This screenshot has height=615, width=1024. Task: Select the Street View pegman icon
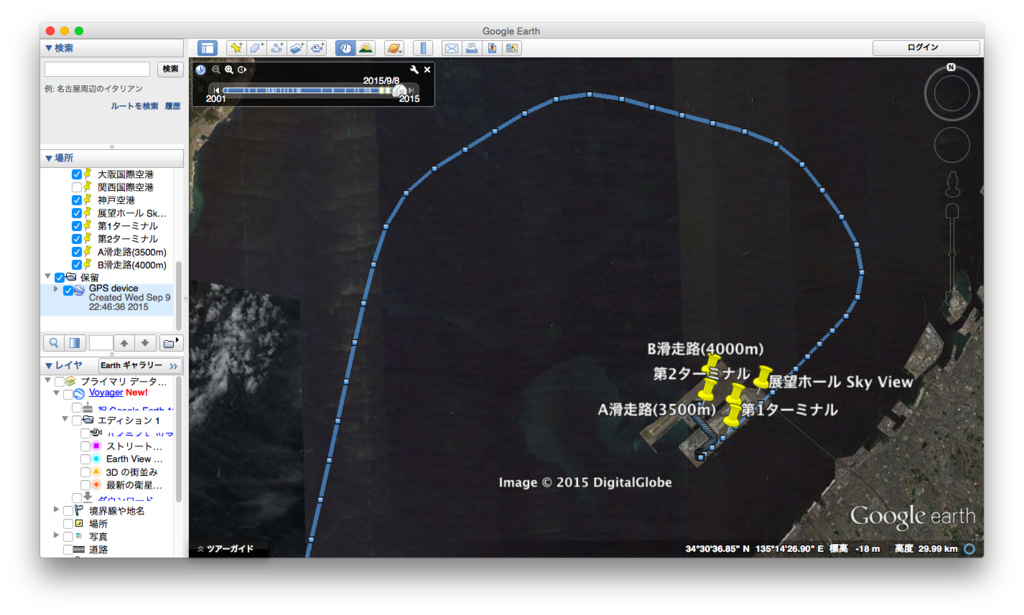click(x=952, y=184)
